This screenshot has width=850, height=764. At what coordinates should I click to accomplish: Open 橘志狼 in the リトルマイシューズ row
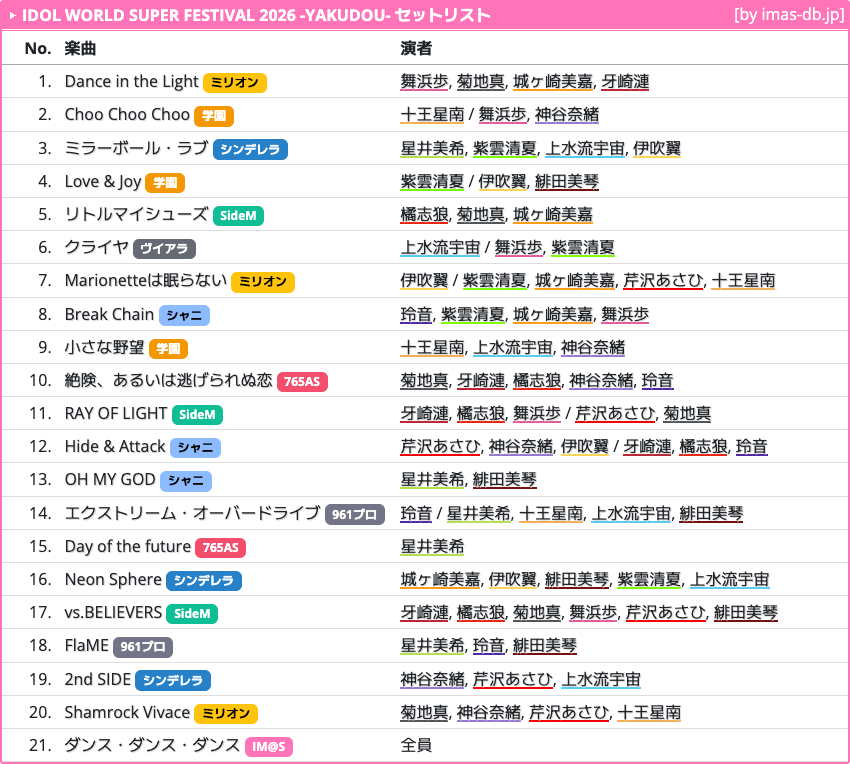coord(424,214)
